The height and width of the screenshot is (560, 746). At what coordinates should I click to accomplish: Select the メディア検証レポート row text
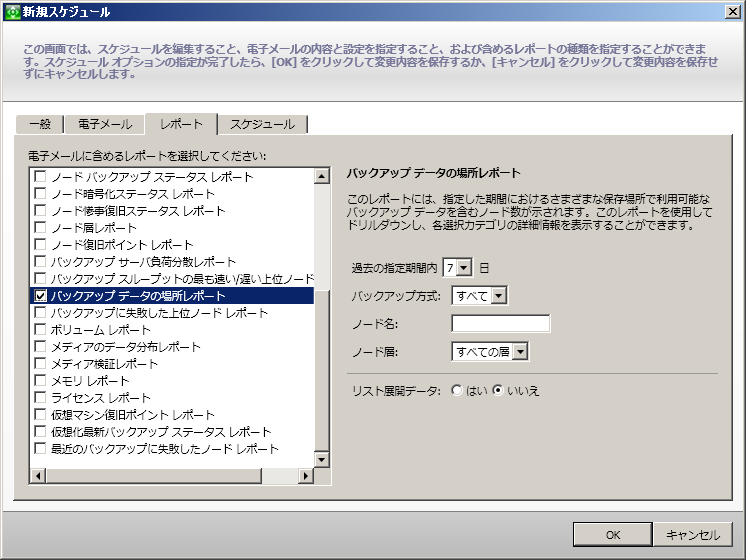(x=104, y=364)
